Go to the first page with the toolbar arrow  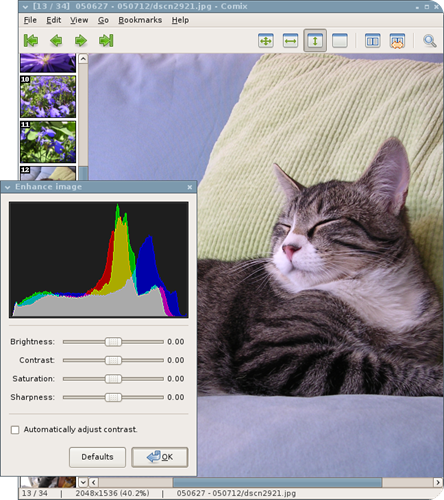coord(31,41)
